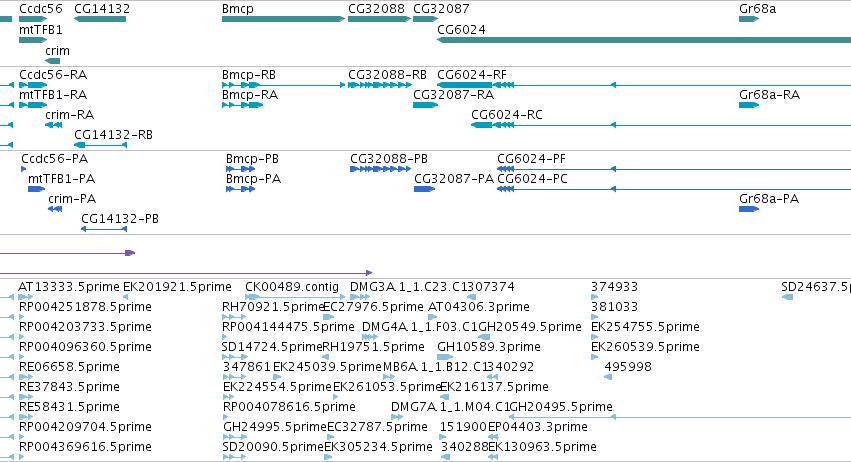
Task: Open protein Gr68a-PA
Action: pyautogui.click(x=769, y=199)
